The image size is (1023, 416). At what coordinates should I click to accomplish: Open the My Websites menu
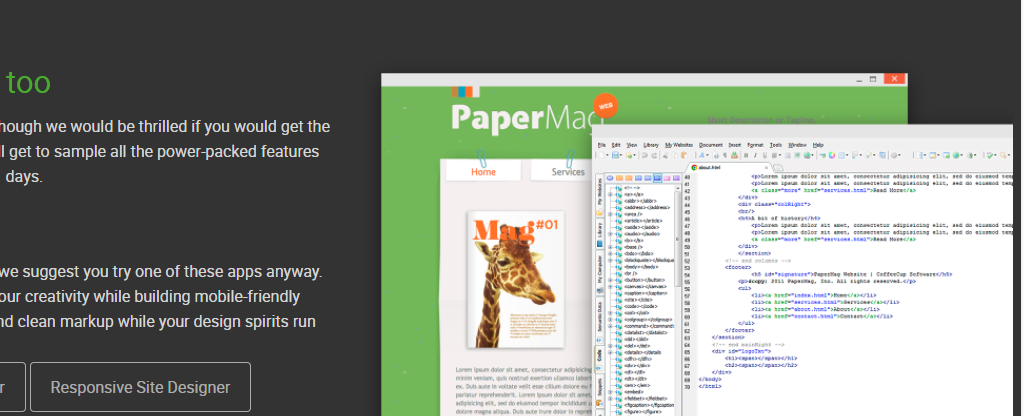point(679,145)
